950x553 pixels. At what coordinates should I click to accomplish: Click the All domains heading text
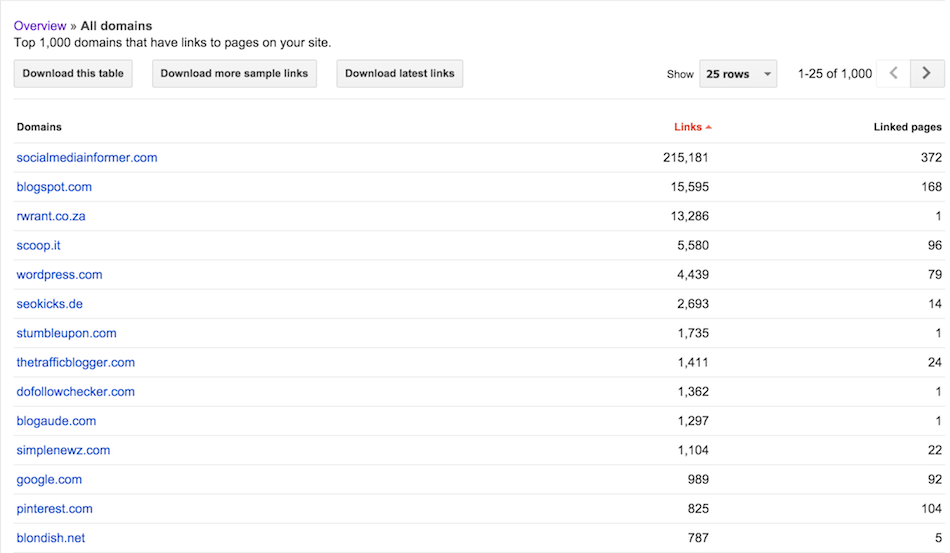(x=116, y=25)
